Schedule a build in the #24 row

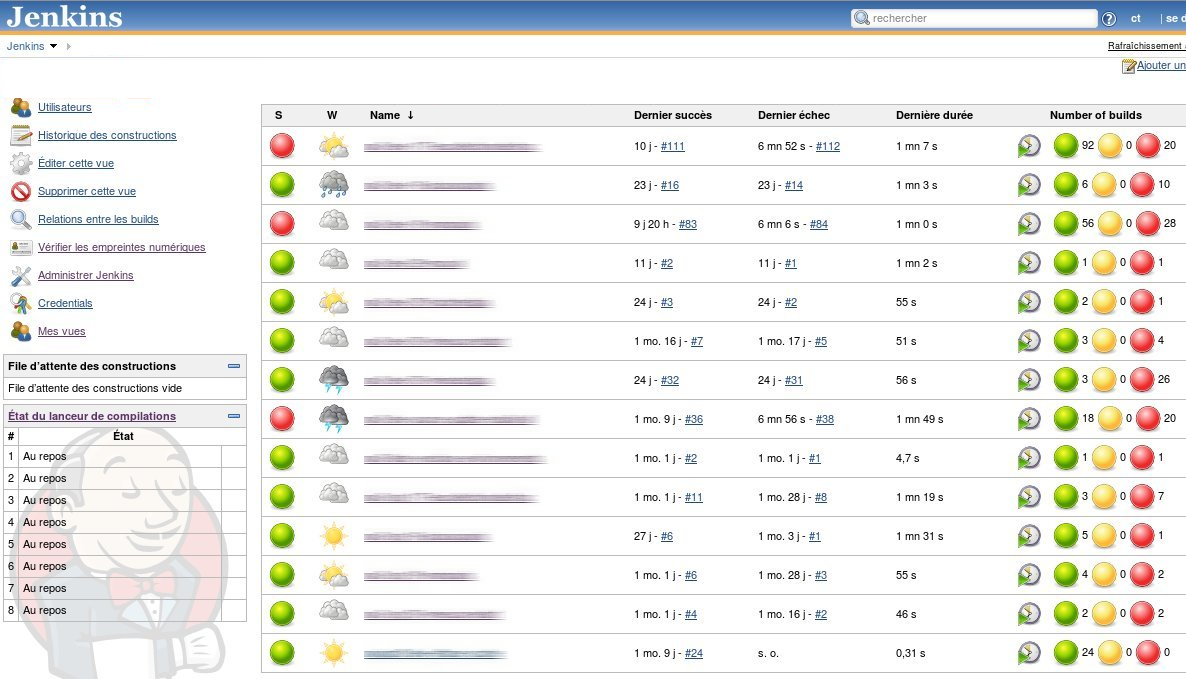[1029, 652]
